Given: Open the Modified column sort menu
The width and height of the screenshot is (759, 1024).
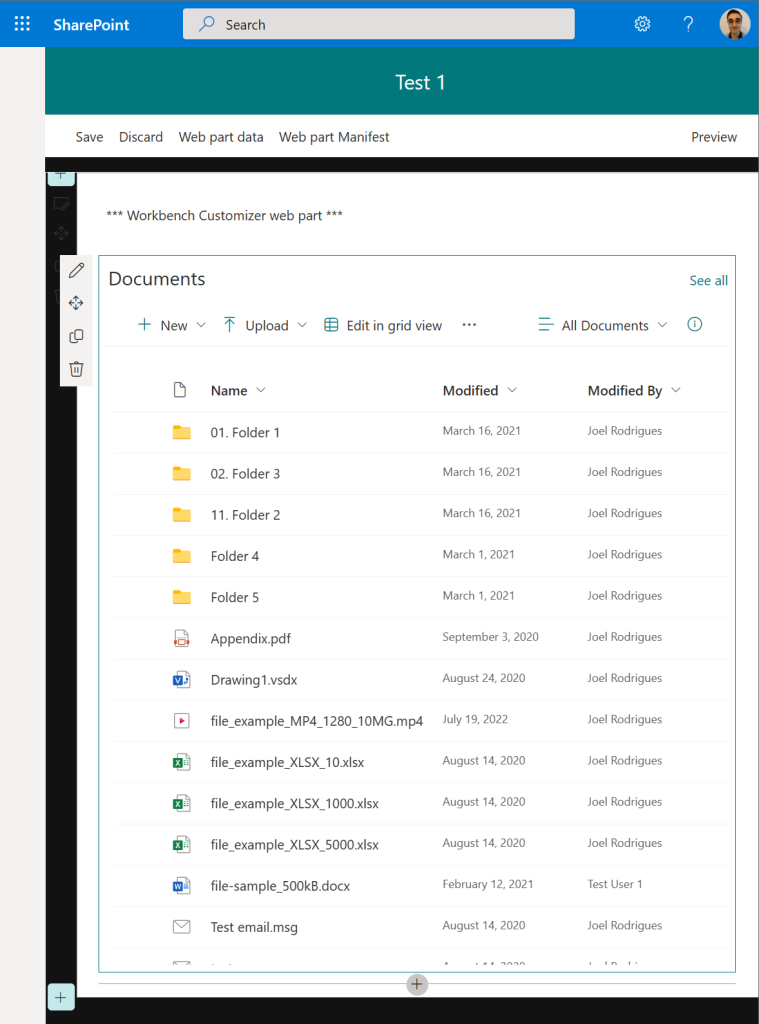Looking at the screenshot, I should point(480,391).
